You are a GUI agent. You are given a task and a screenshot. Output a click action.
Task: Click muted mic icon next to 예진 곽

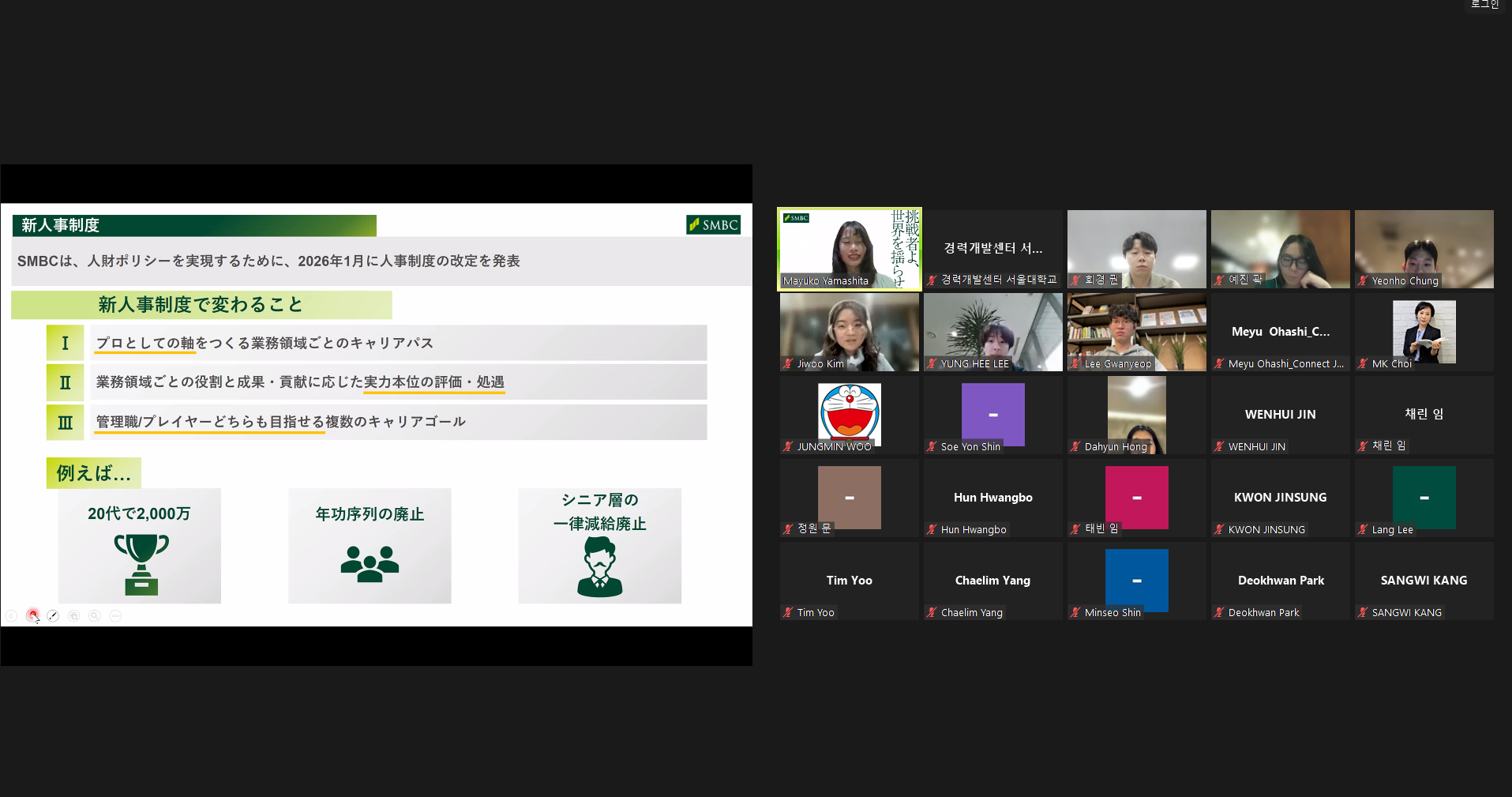1220,280
